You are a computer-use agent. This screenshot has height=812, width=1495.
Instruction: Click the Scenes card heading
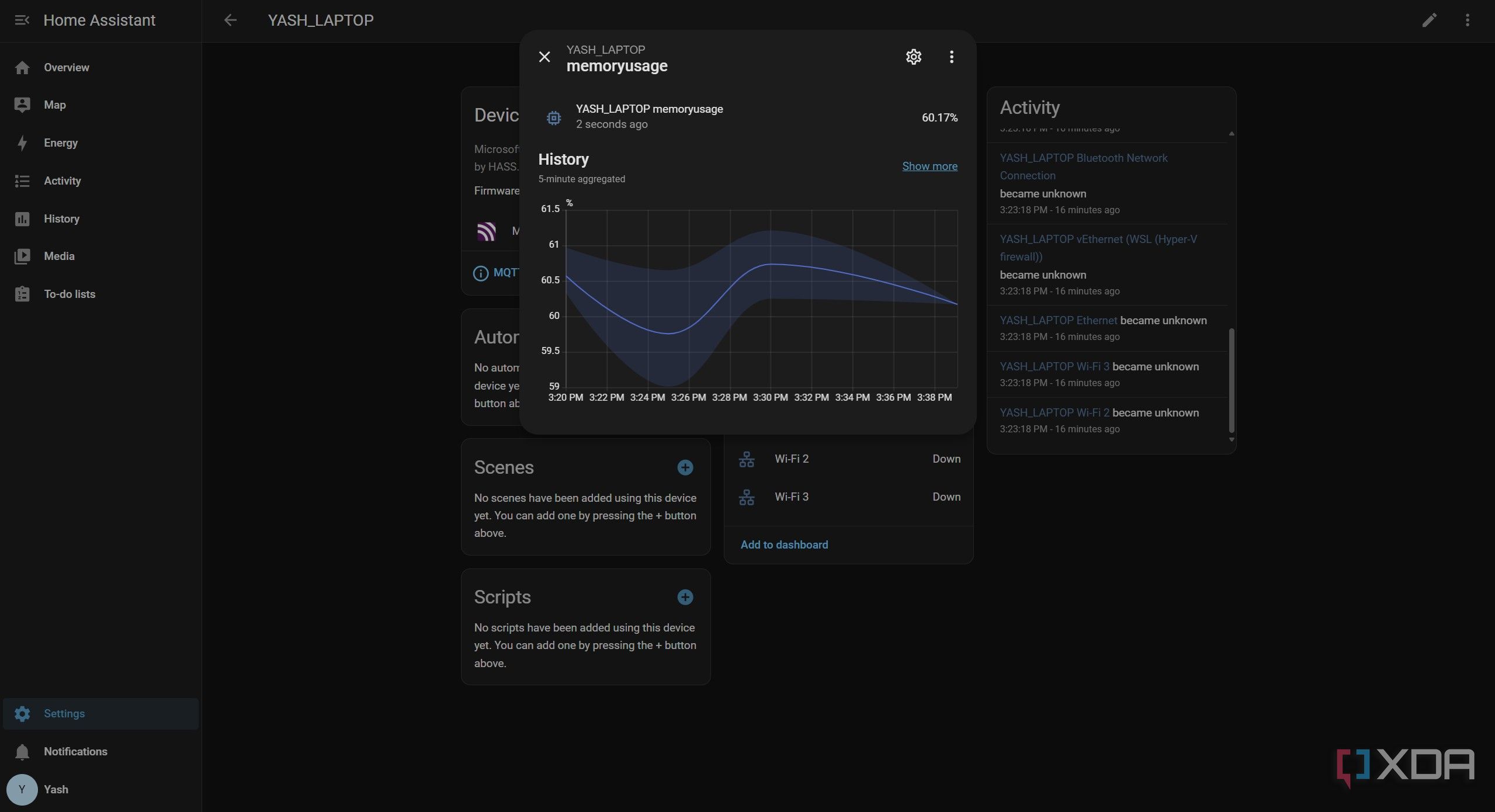click(504, 468)
